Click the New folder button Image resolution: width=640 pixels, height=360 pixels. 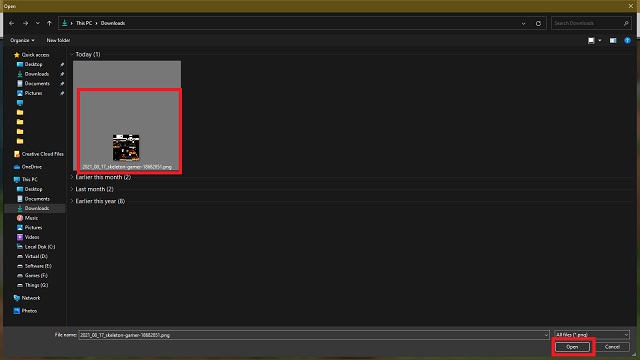click(x=58, y=40)
